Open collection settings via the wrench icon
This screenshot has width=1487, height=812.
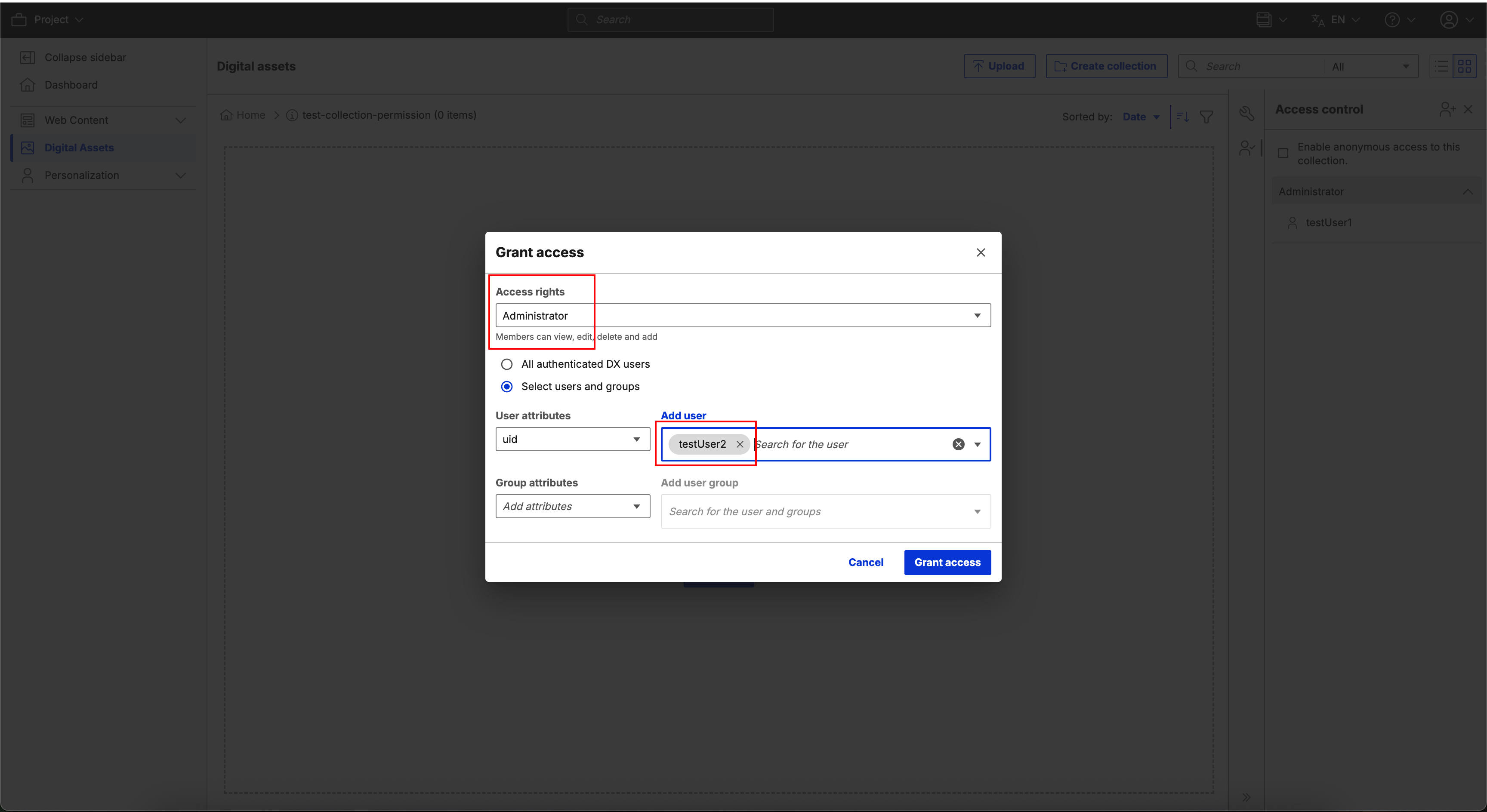tap(1247, 114)
